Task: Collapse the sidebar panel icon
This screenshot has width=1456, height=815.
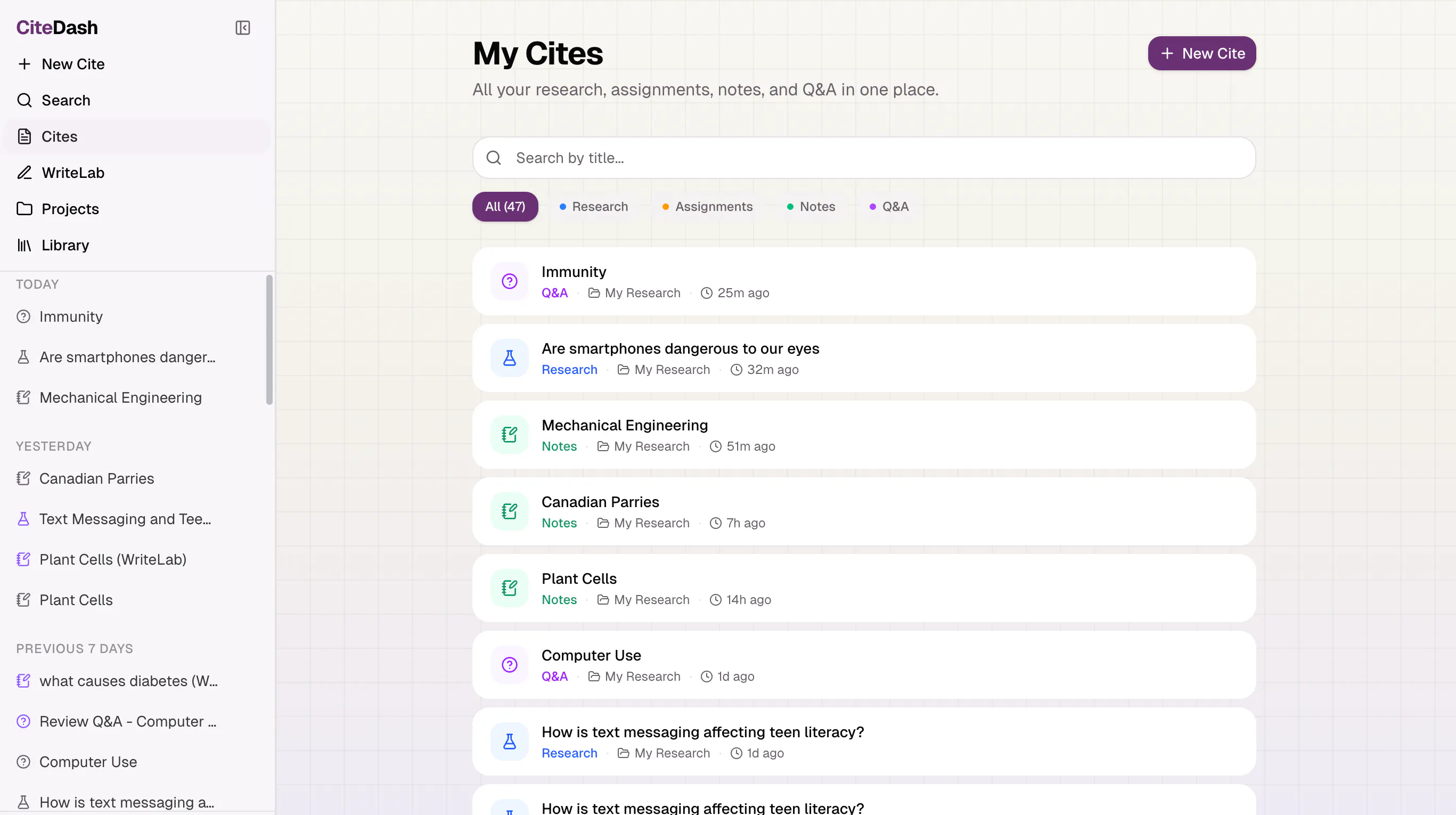Action: pyautogui.click(x=242, y=28)
